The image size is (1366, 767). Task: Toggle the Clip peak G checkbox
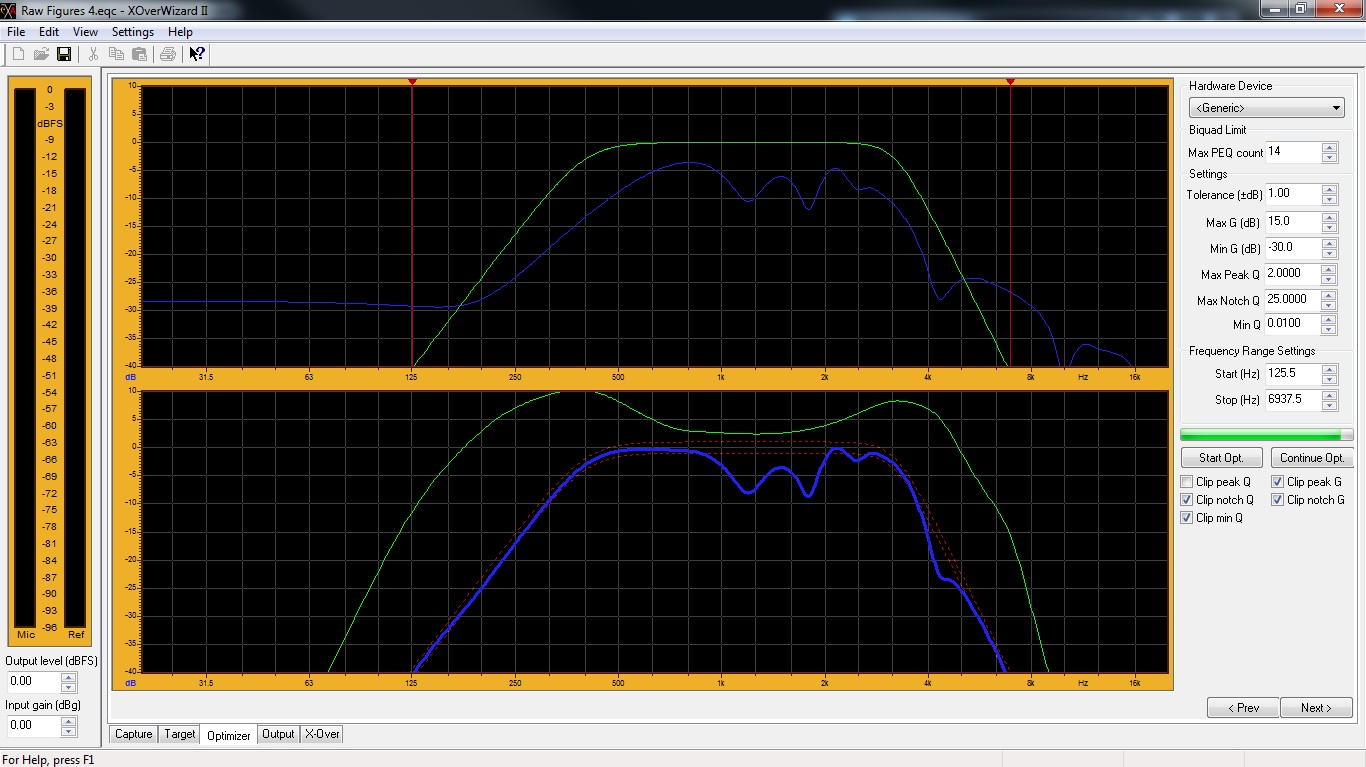[1278, 482]
